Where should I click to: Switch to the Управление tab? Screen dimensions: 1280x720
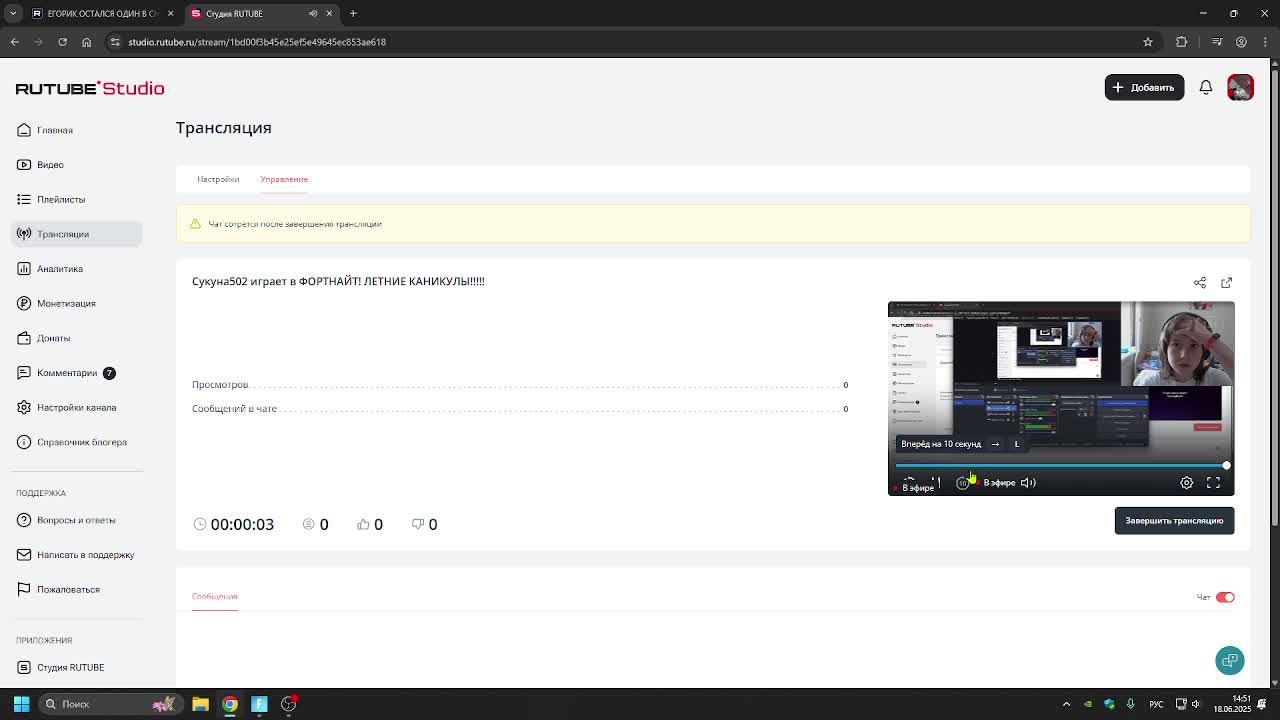tap(284, 179)
